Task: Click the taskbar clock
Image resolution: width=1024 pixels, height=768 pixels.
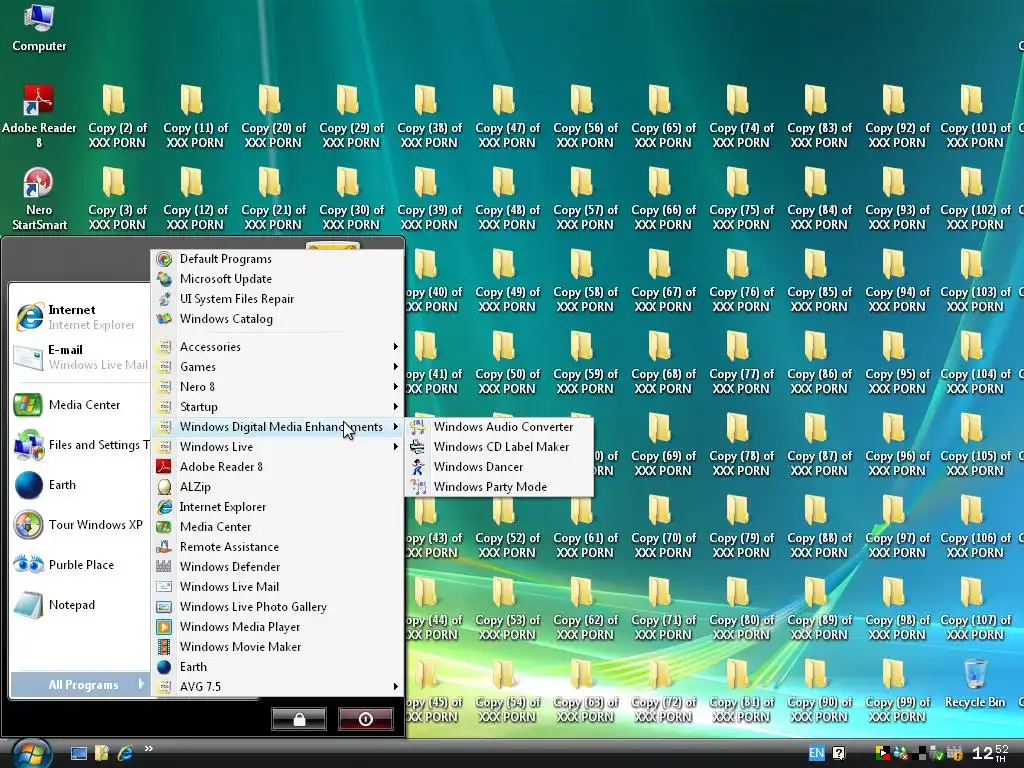Action: (x=990, y=753)
